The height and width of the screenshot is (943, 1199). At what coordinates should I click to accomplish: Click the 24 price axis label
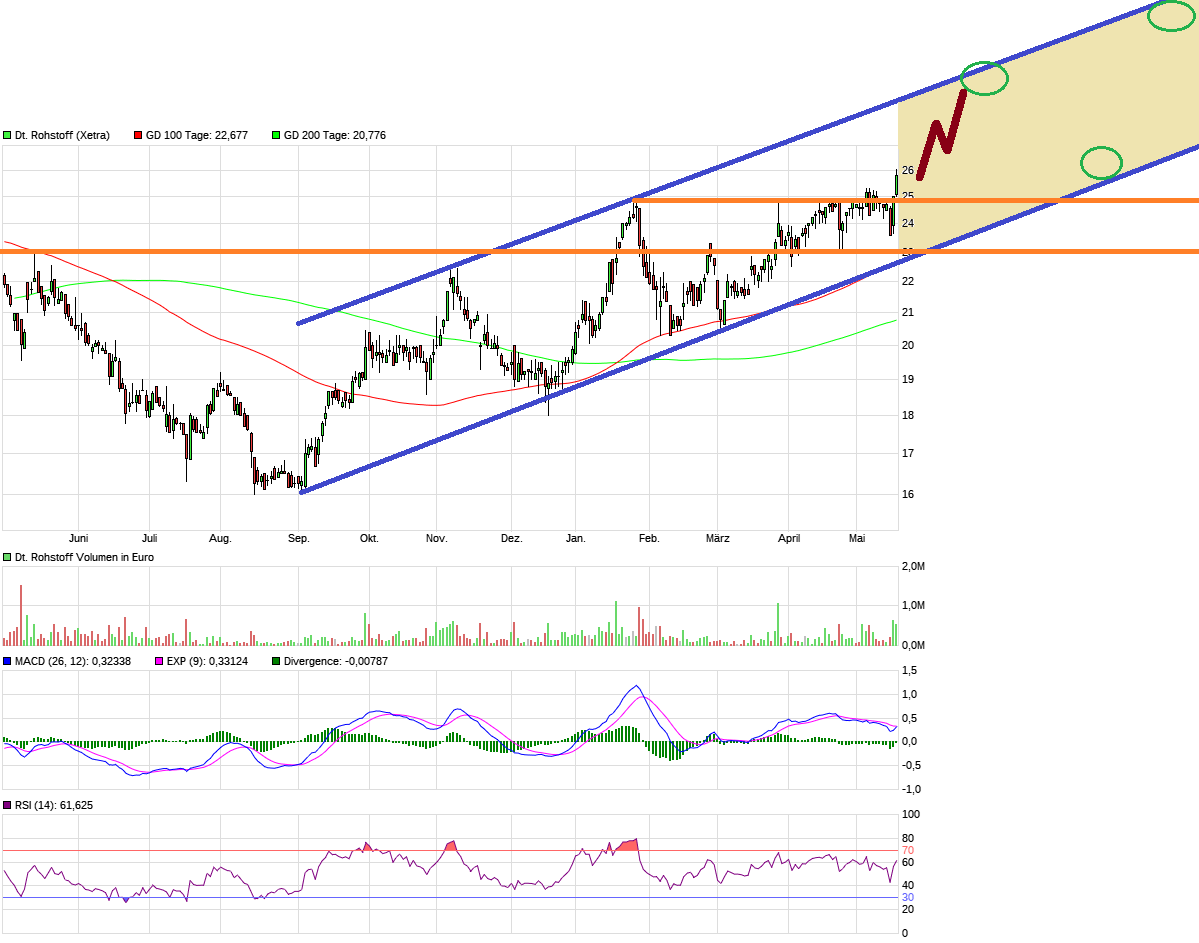[x=908, y=223]
